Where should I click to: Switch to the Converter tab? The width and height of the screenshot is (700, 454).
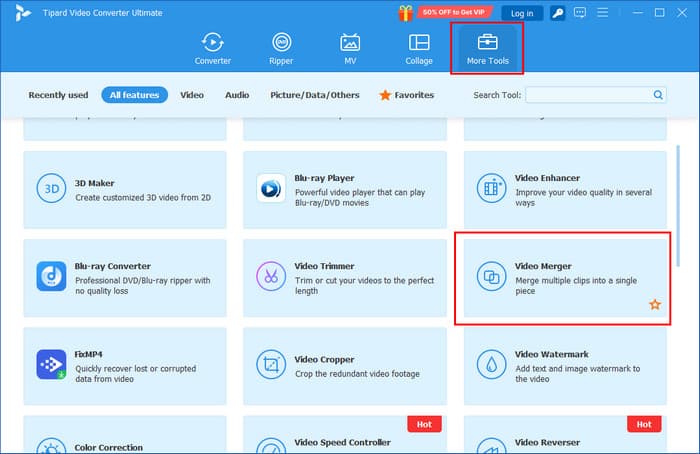pos(212,48)
